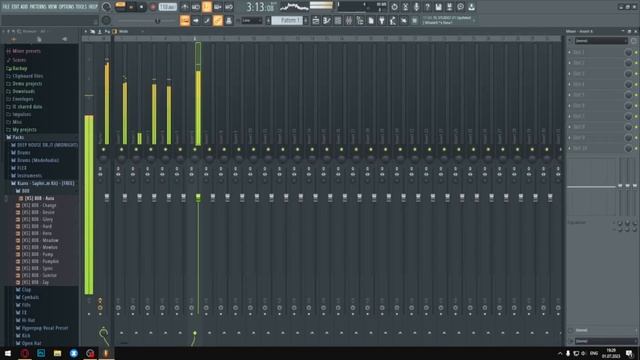Mute Insert 1 mixer track

(121, 150)
